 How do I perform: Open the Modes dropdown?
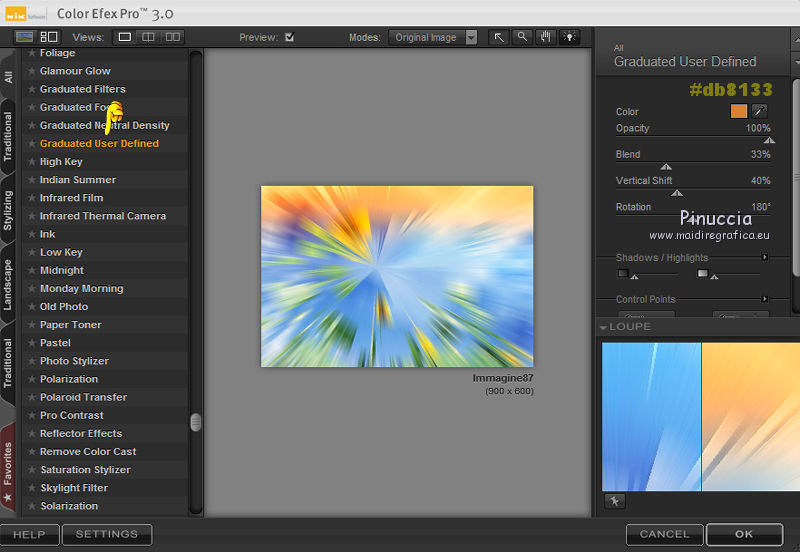(434, 38)
